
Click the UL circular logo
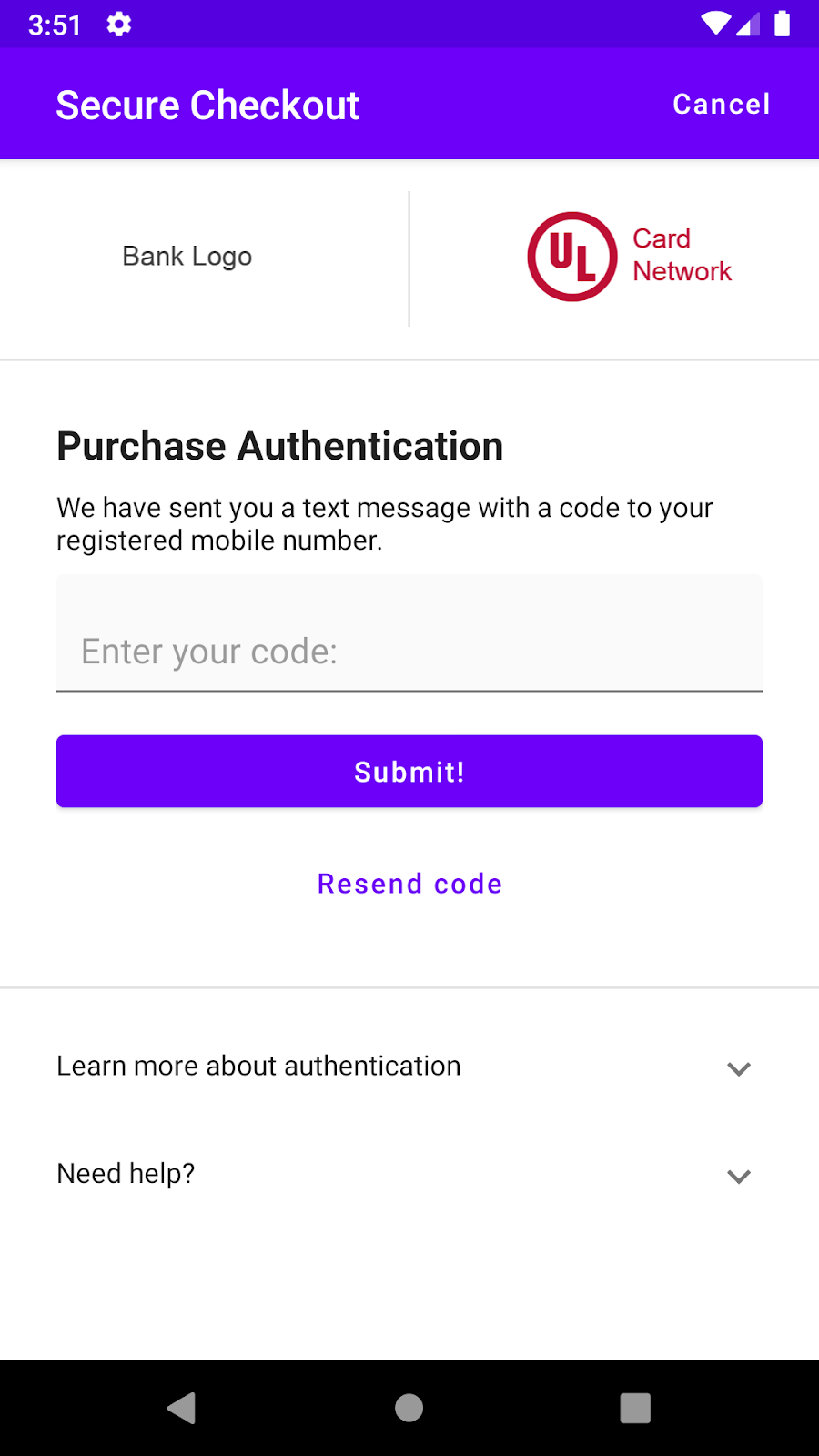(572, 257)
